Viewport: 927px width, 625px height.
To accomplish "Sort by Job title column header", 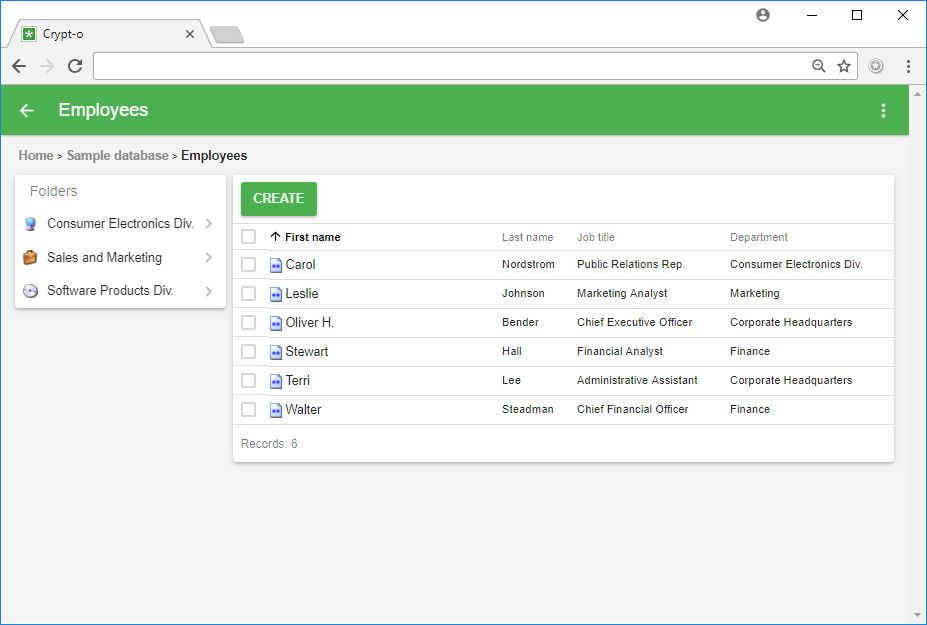I will pyautogui.click(x=595, y=237).
